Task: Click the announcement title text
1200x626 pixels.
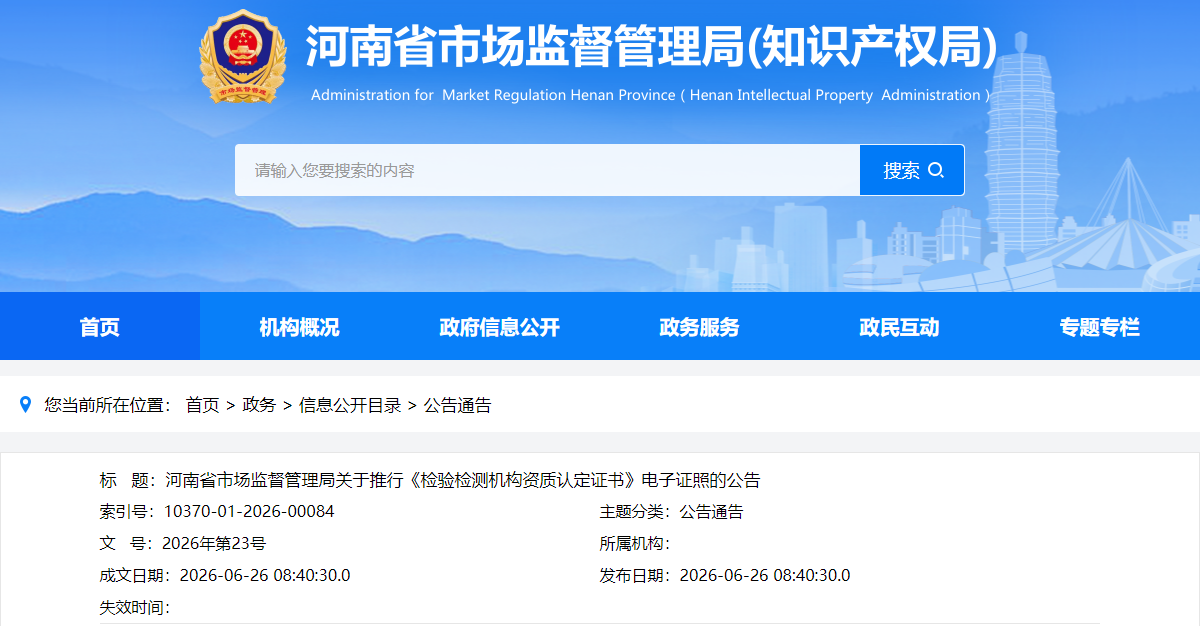Action: point(463,480)
